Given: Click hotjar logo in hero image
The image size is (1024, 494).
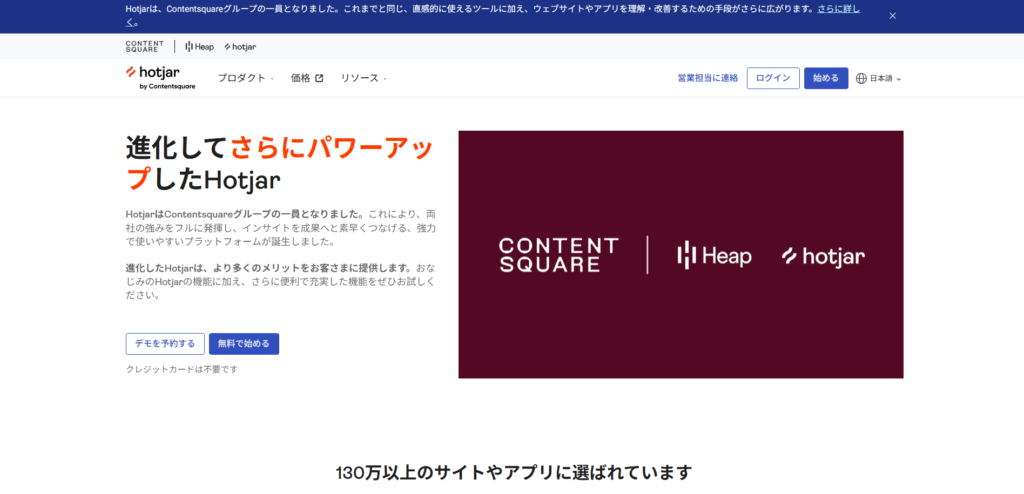Looking at the screenshot, I should (824, 256).
